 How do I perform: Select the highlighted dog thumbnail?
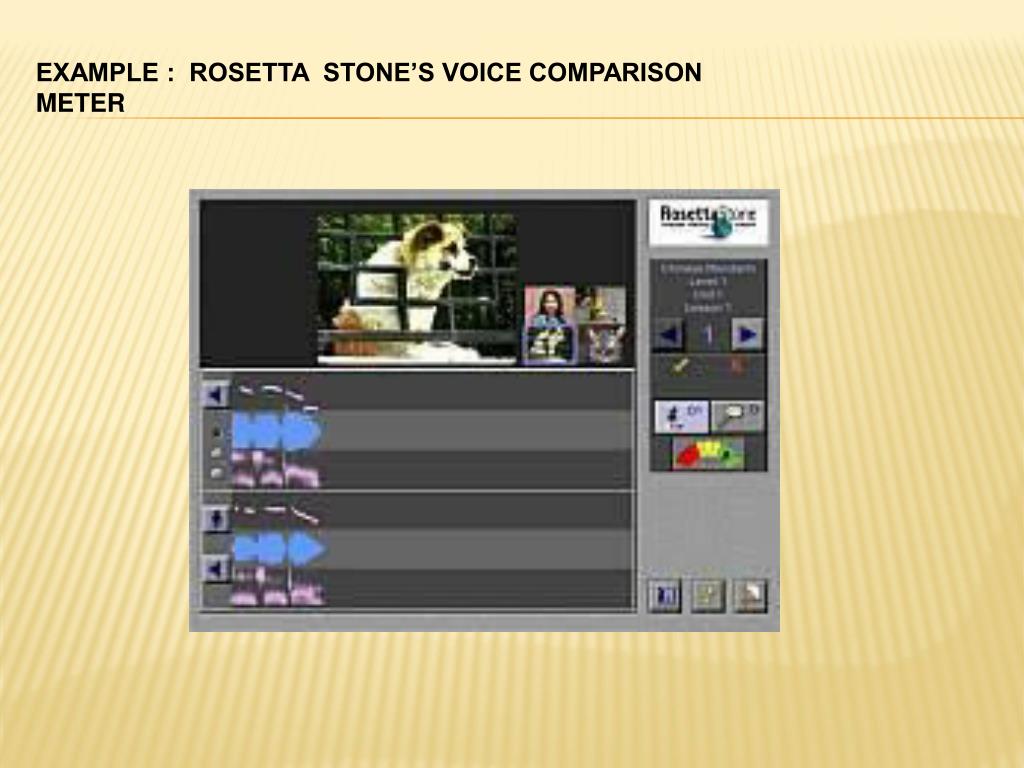(x=550, y=344)
